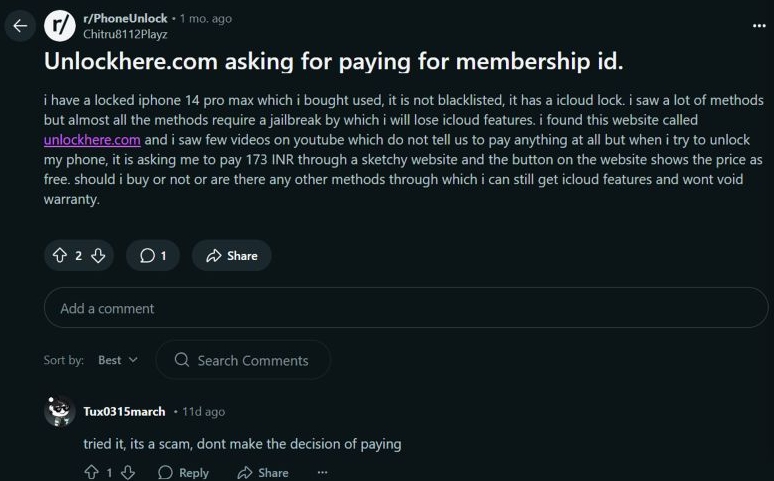
Task: Open the r/PhoneUnlock community avatar
Action: [x=61, y=26]
